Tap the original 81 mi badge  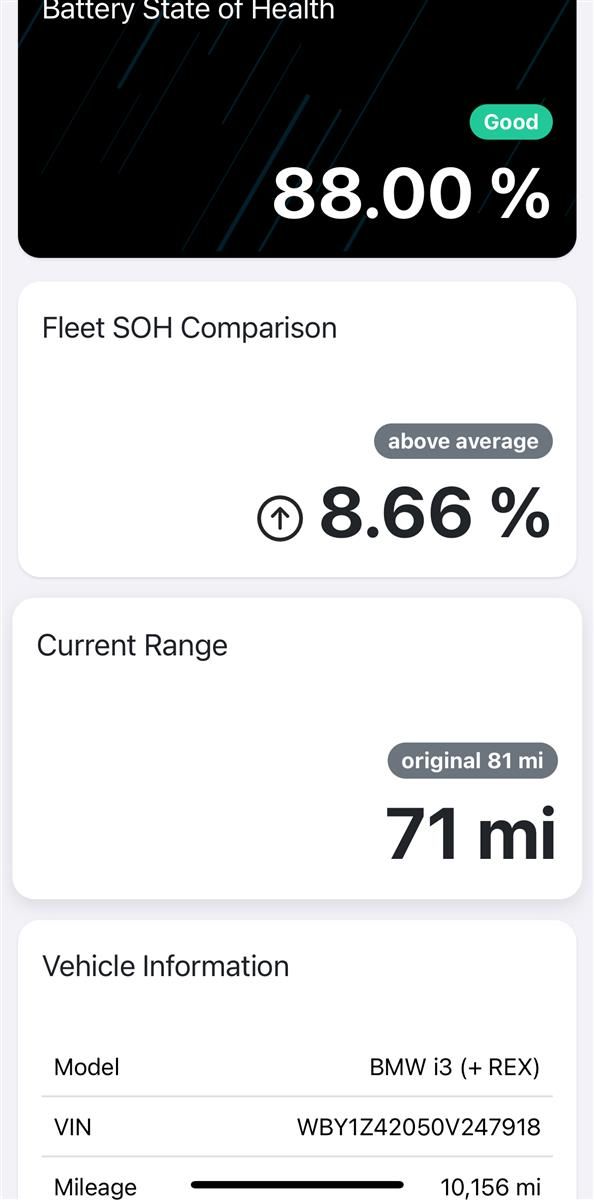coord(472,761)
